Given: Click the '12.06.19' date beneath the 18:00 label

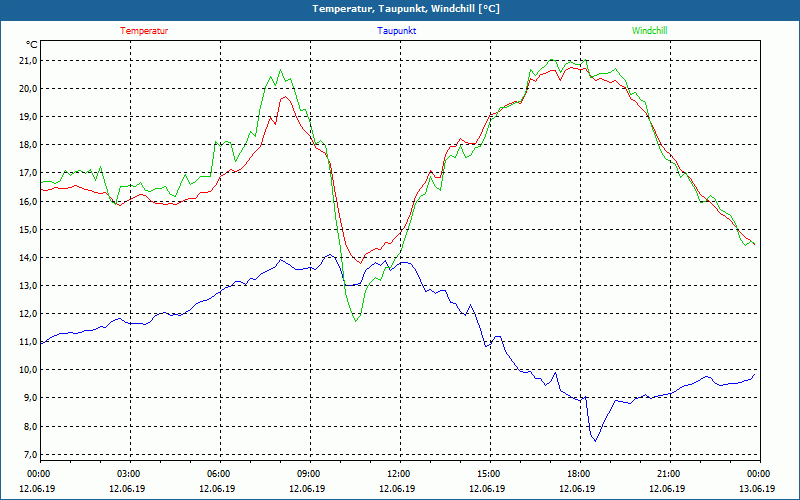Looking at the screenshot, I should point(578,489).
